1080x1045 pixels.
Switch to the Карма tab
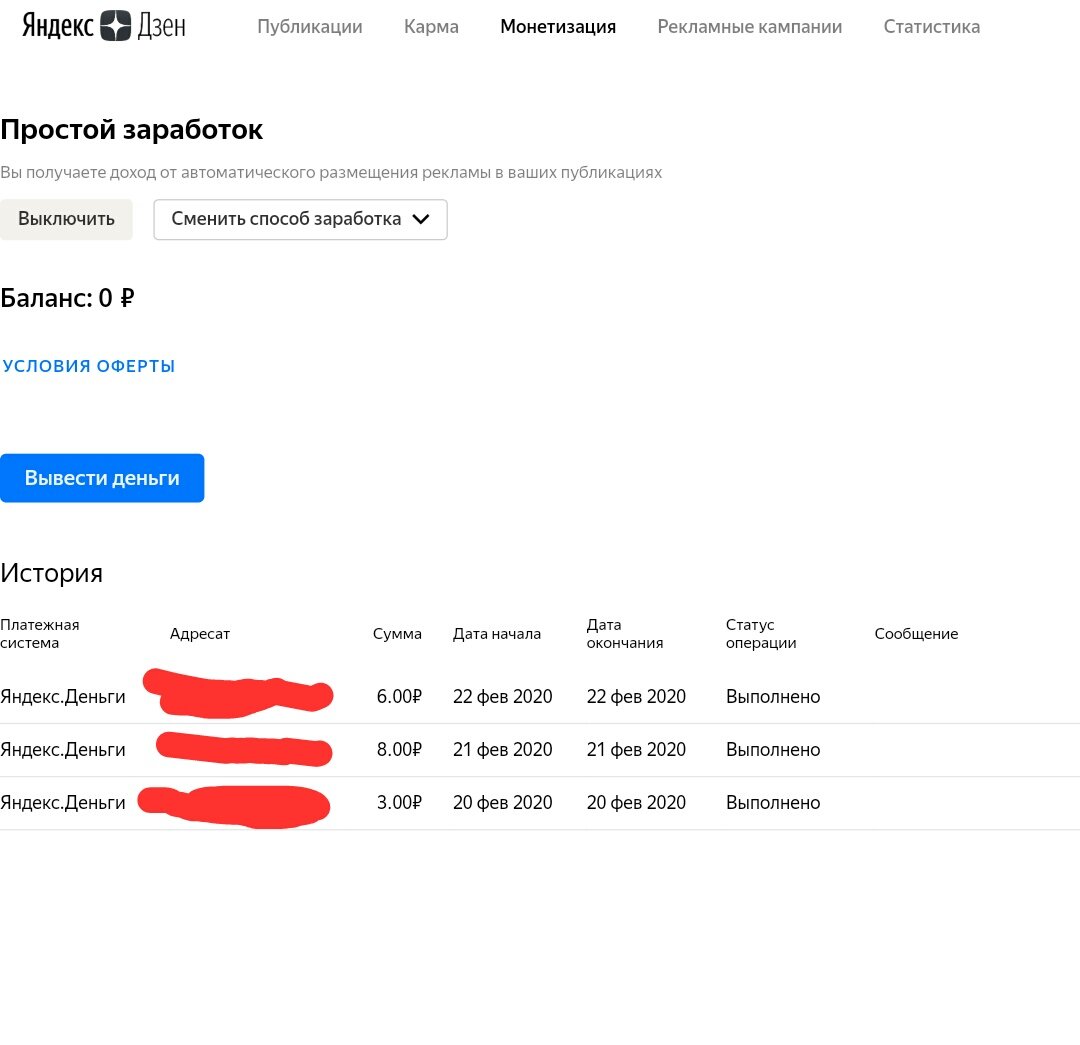click(431, 27)
